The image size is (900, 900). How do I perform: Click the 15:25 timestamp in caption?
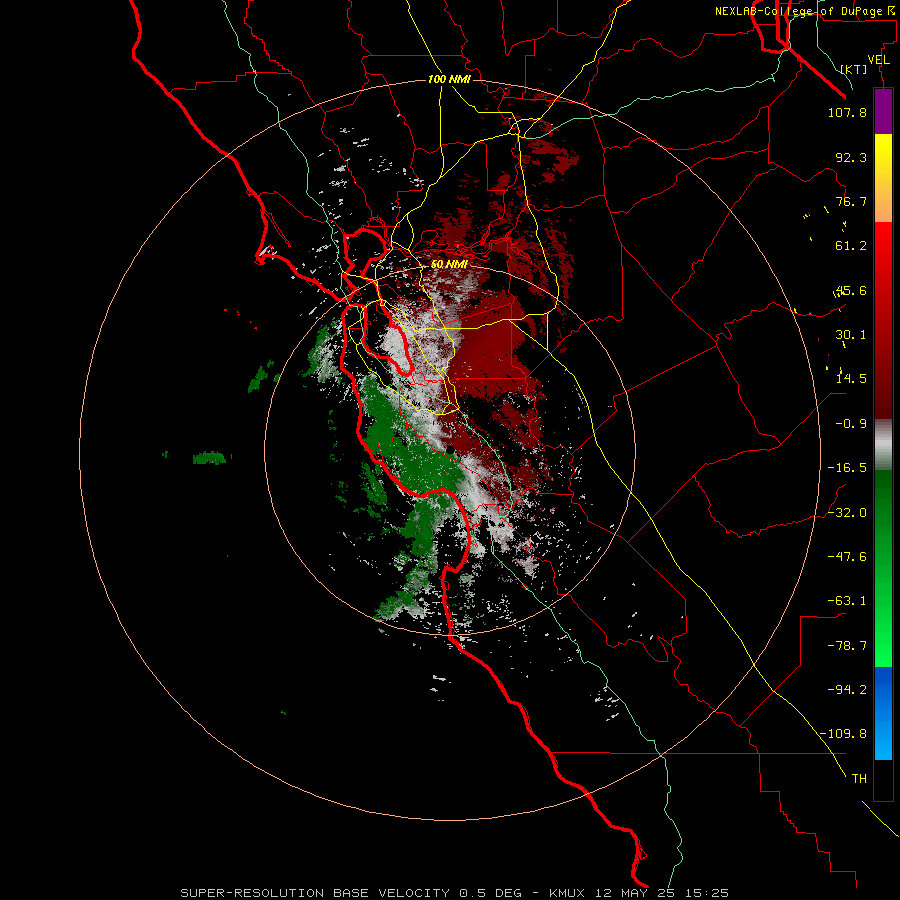pyautogui.click(x=707, y=893)
